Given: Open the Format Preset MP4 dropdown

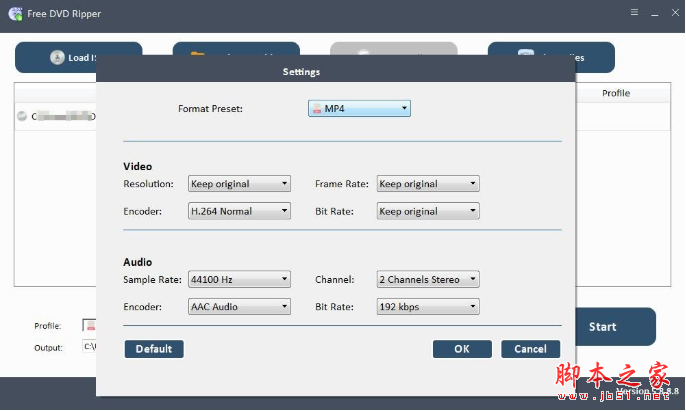Looking at the screenshot, I should point(359,108).
